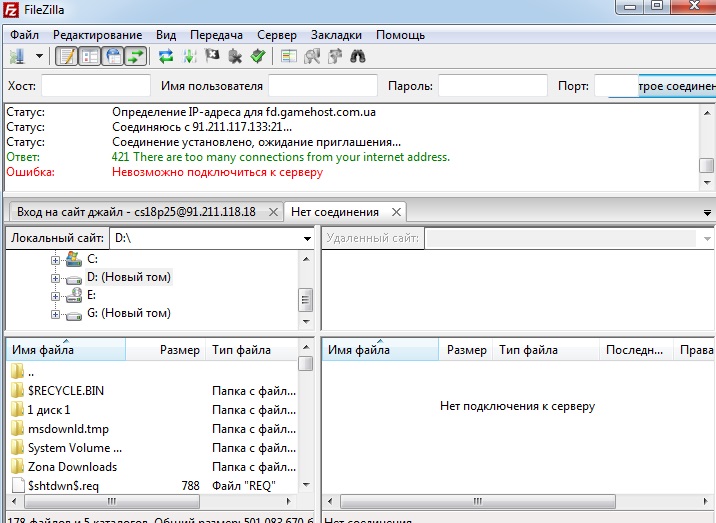
Task: Close the Нет соединения tab
Action: 396,212
